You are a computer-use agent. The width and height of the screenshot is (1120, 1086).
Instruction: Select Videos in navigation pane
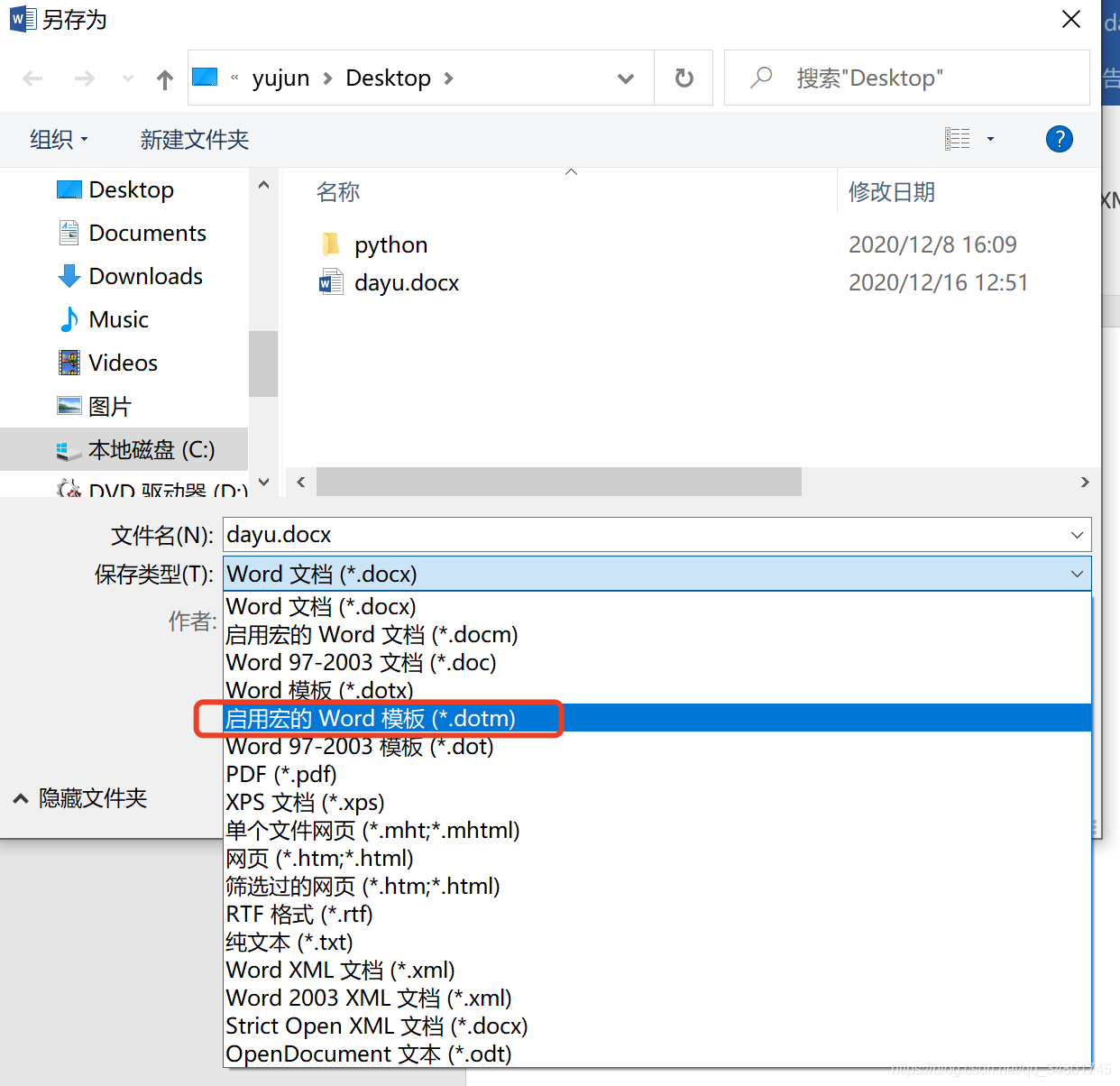point(124,363)
